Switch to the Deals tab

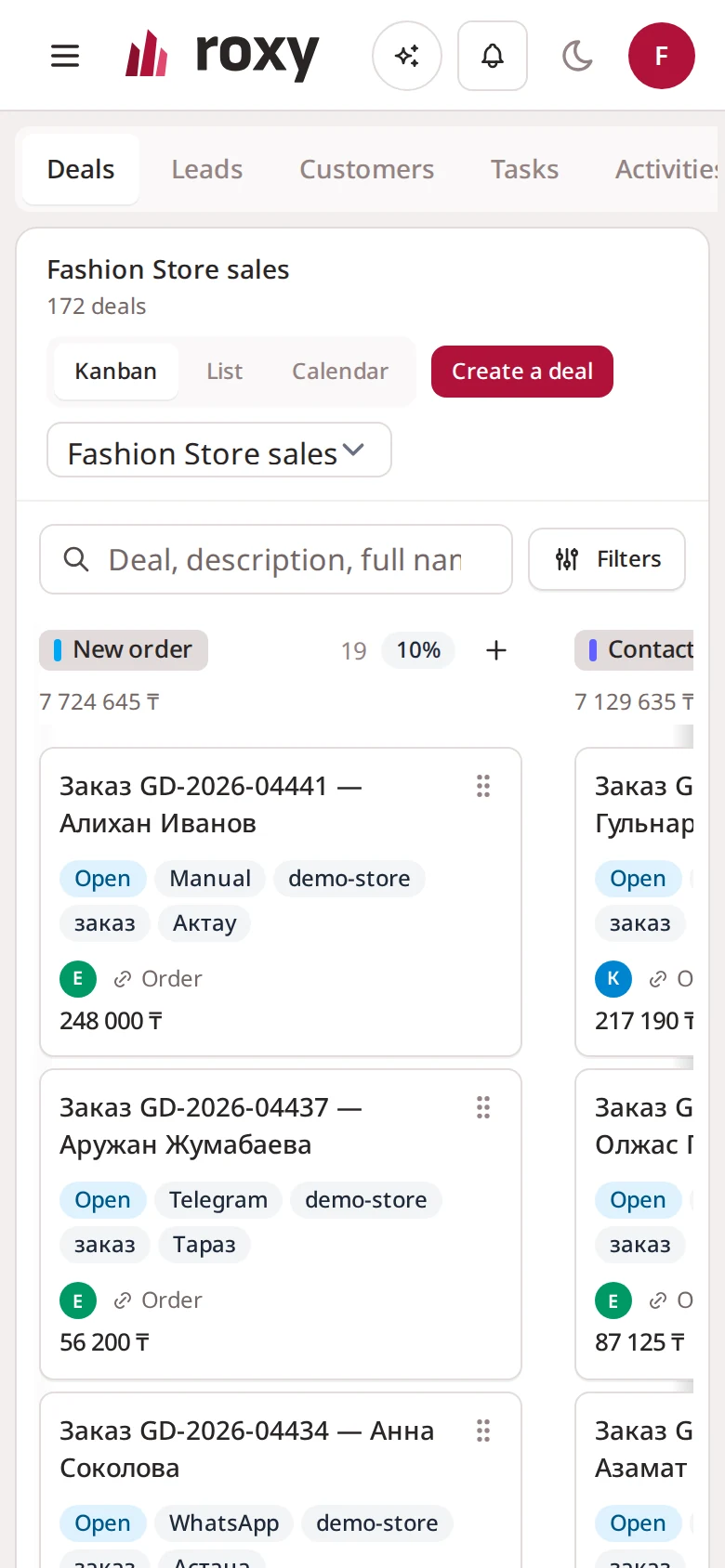pyautogui.click(x=81, y=169)
